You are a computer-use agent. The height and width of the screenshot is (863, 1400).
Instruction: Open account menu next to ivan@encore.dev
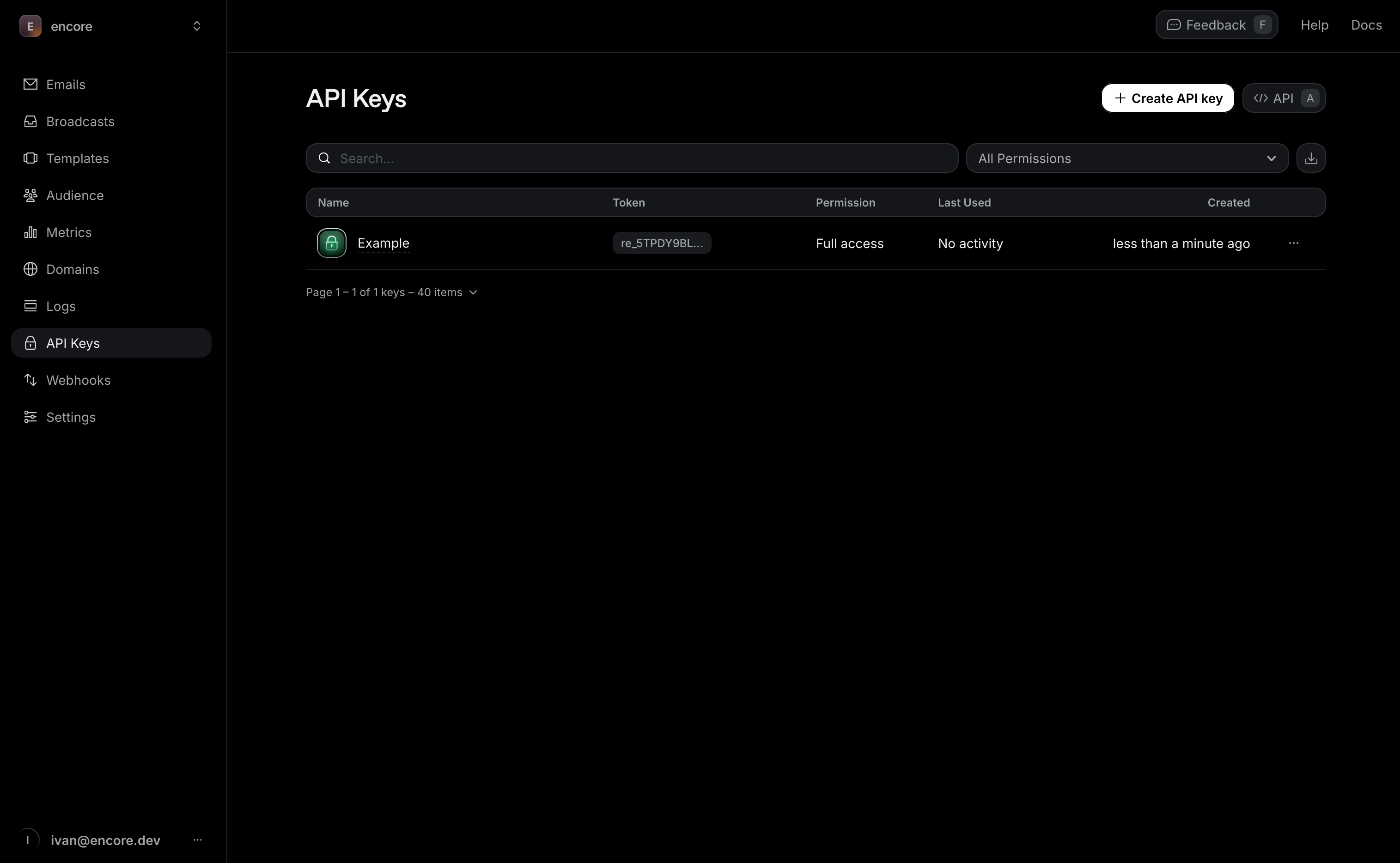[198, 839]
